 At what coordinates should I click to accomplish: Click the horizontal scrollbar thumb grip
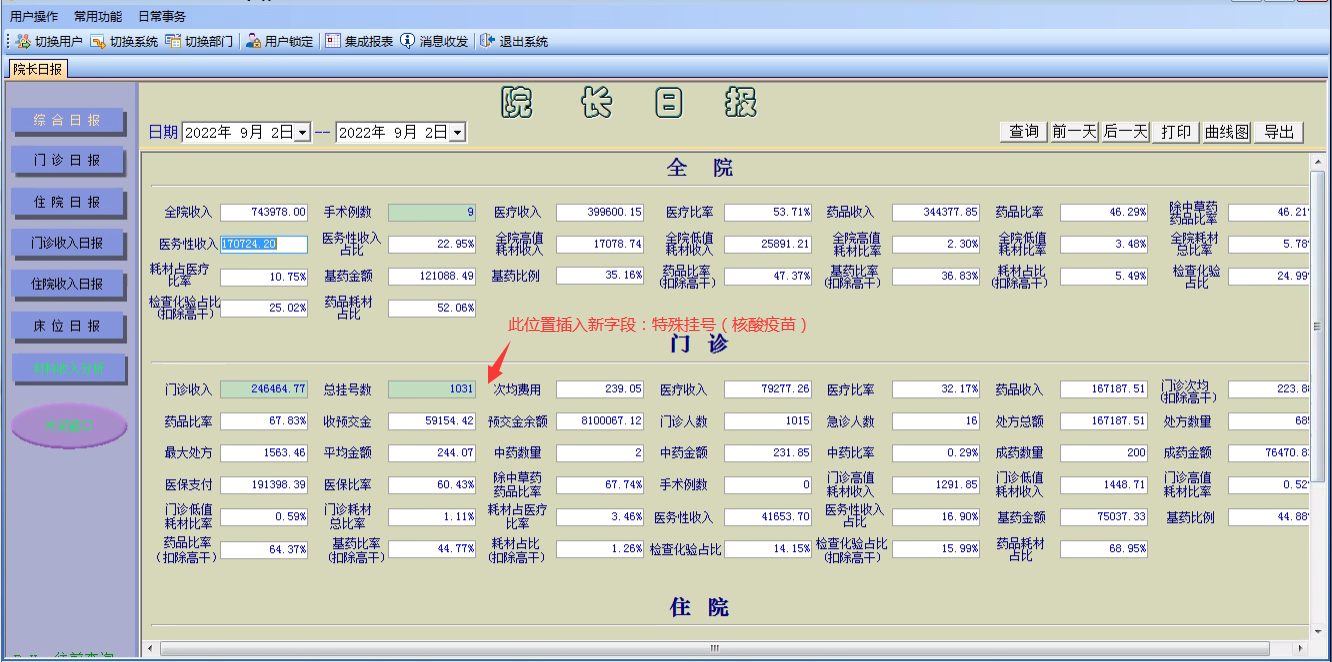point(715,649)
